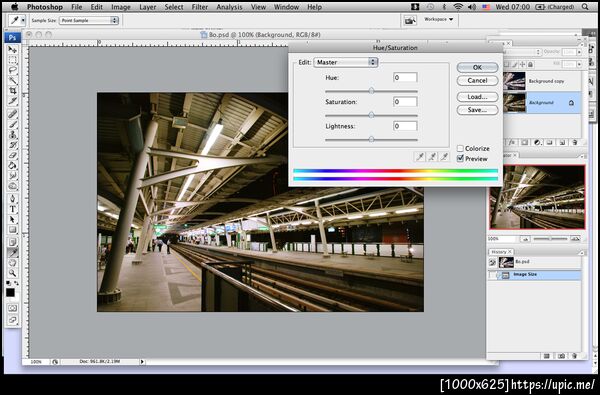The height and width of the screenshot is (395, 600).
Task: Open the Edit Master dropdown
Action: point(346,62)
